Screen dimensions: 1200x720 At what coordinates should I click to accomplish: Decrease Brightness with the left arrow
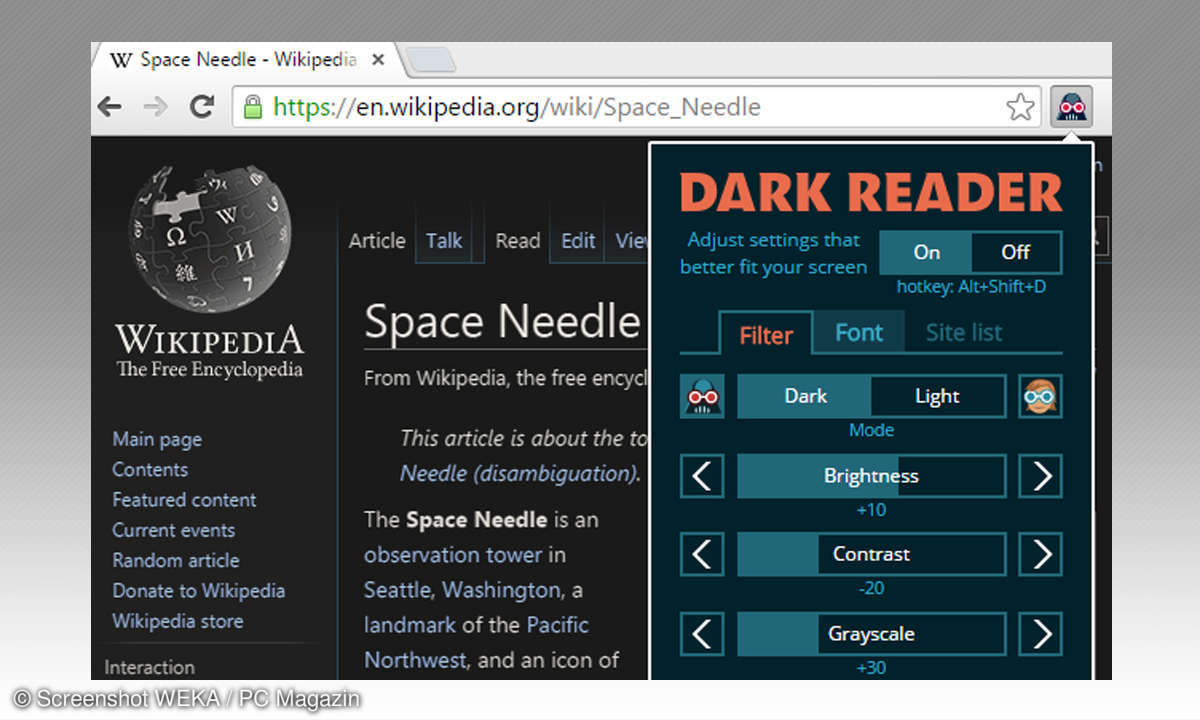[x=701, y=476]
